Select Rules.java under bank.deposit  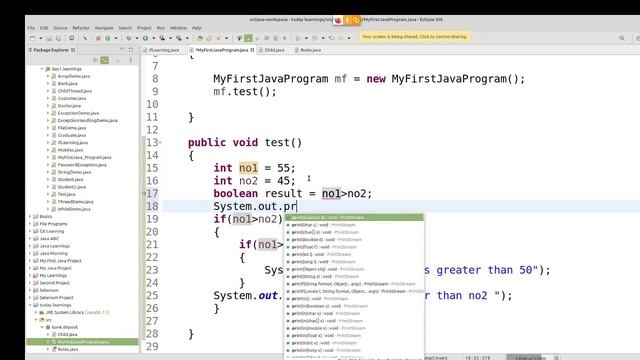pyautogui.click(x=68, y=349)
